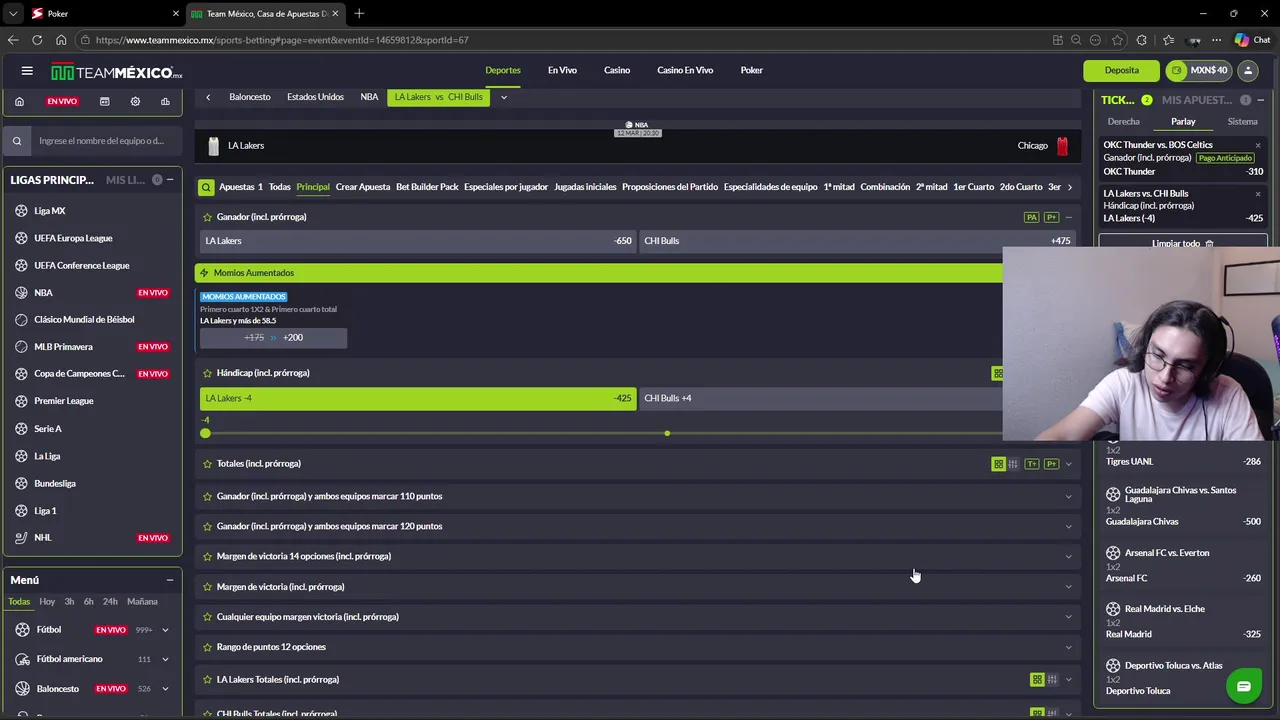Filter Menú by 24h time range
This screenshot has height=720, width=1280.
pyautogui.click(x=110, y=602)
